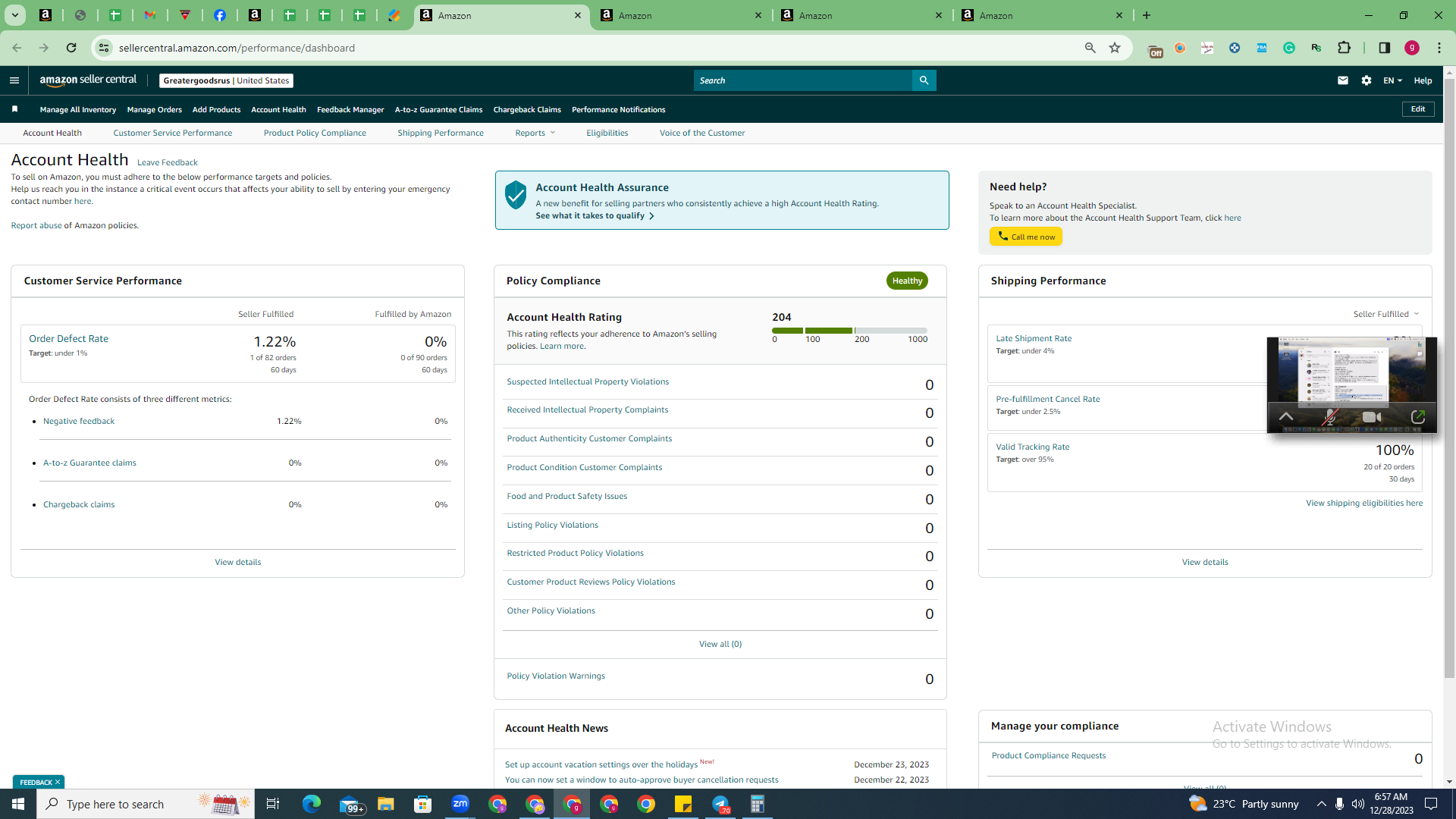Click the Amazon Seller Central logo

(88, 80)
